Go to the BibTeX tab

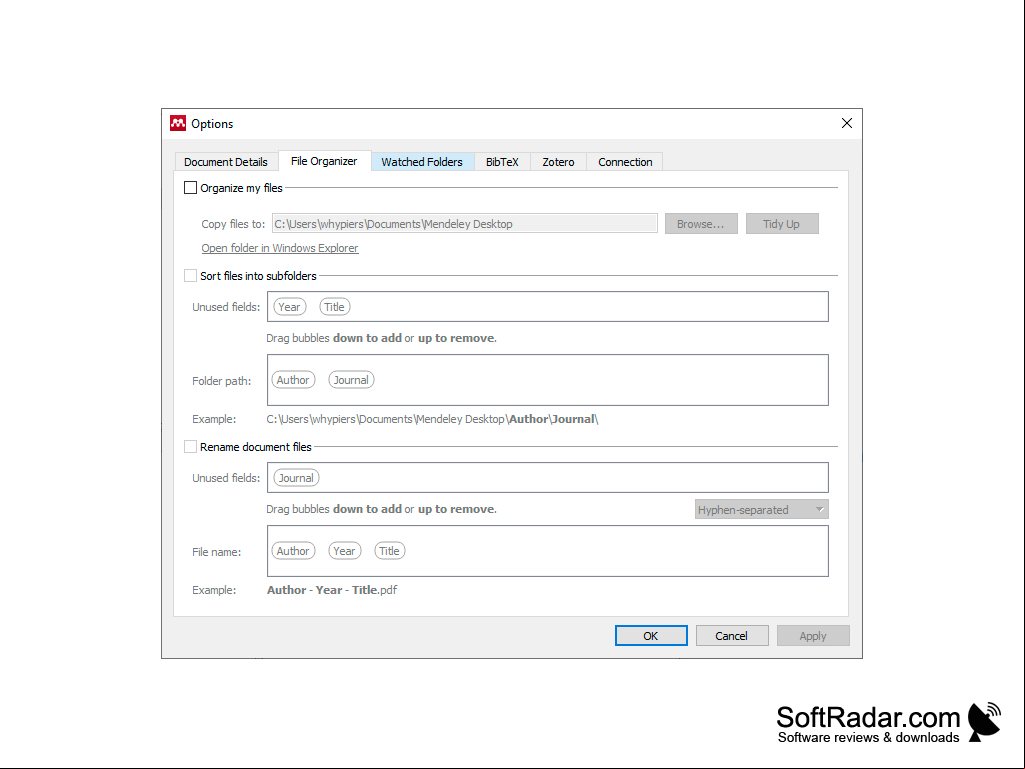click(x=502, y=162)
